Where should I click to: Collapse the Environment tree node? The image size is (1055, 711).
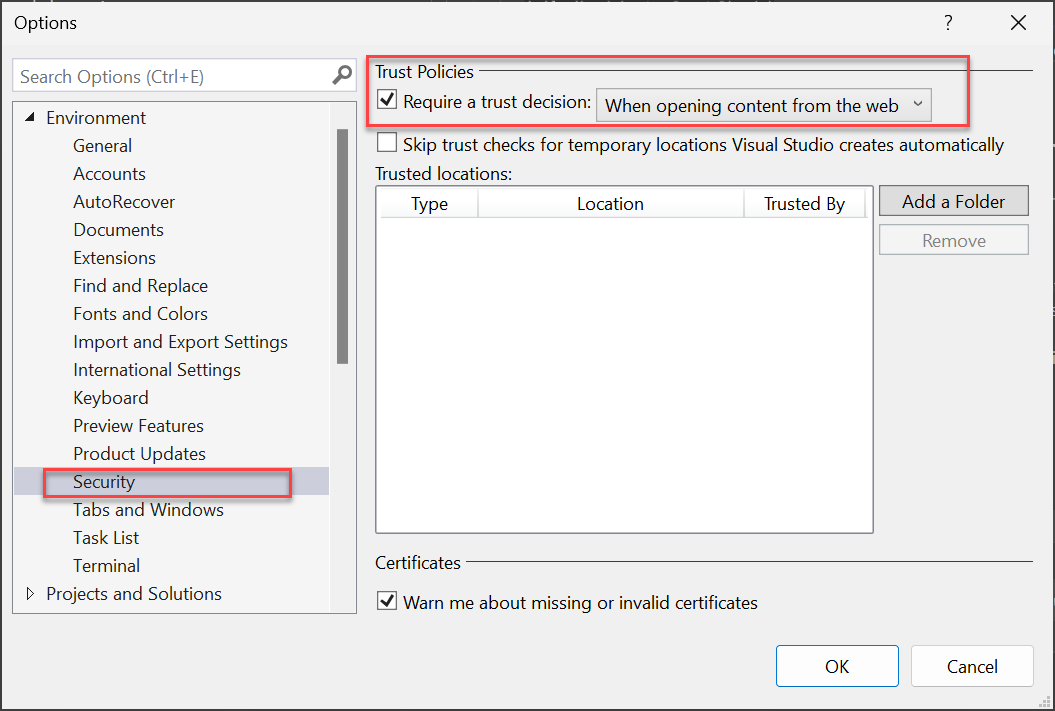[30, 118]
